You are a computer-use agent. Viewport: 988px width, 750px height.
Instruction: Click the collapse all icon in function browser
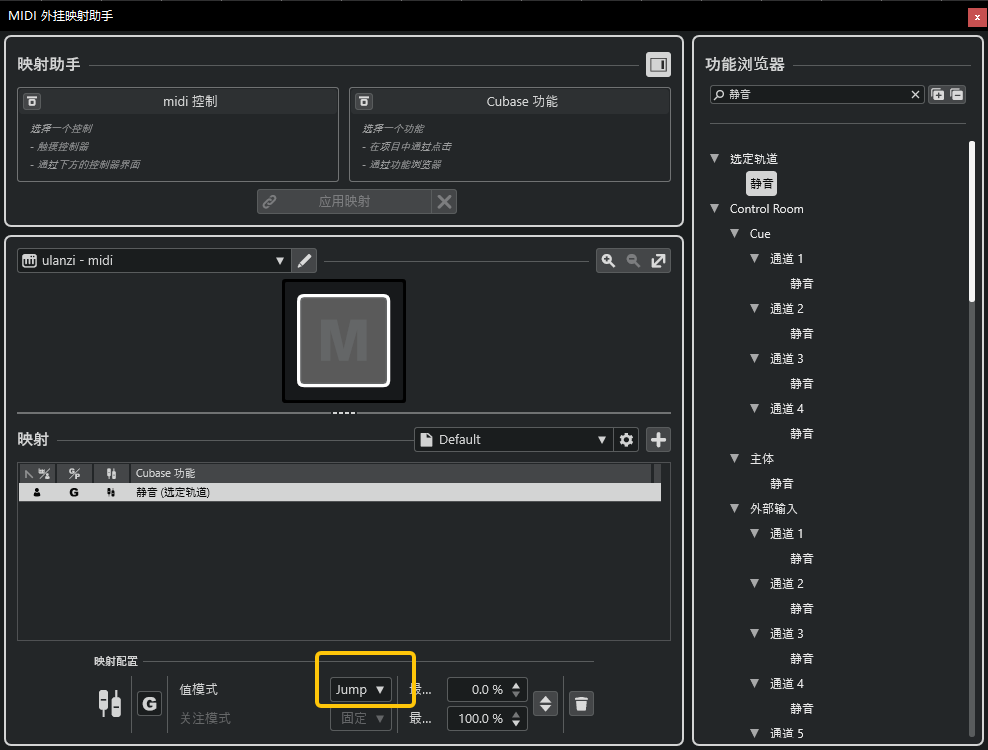956,95
